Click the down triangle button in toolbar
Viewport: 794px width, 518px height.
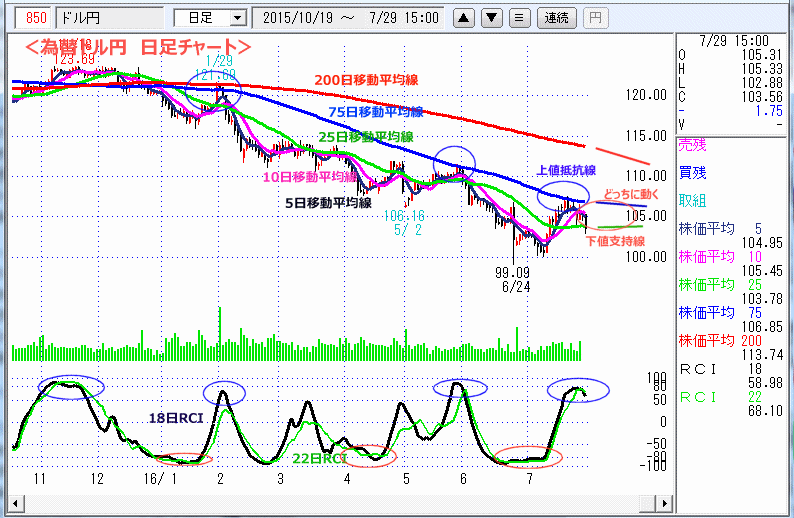(x=492, y=18)
